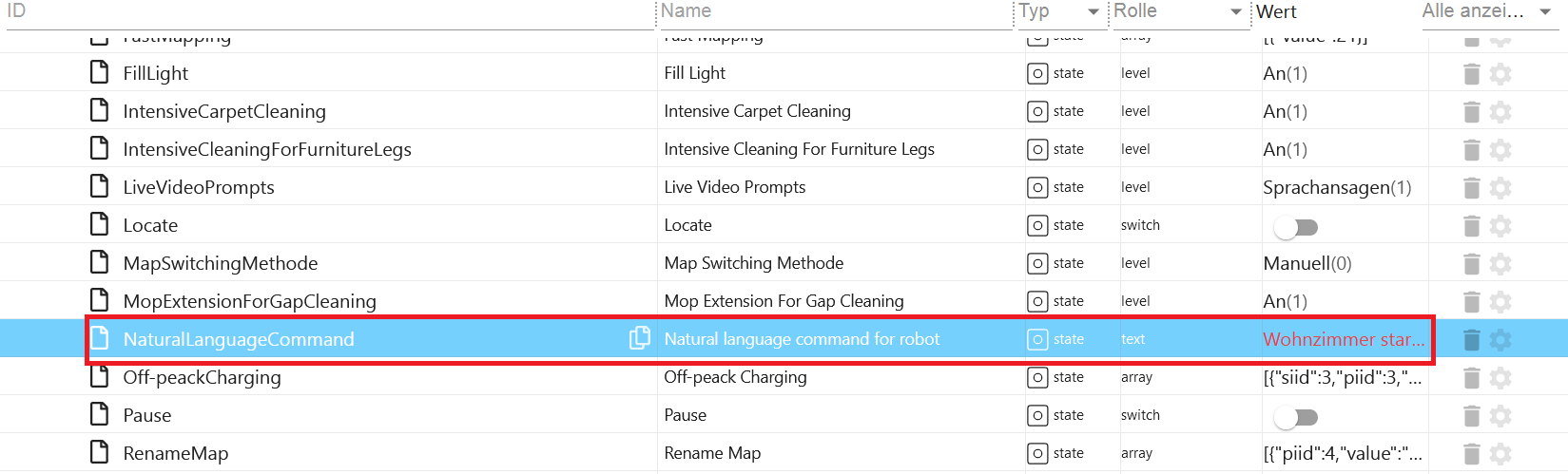Select the IntensiveCarpetCleaning tree item
Viewport: 1568px width, 474px height.
coord(224,111)
